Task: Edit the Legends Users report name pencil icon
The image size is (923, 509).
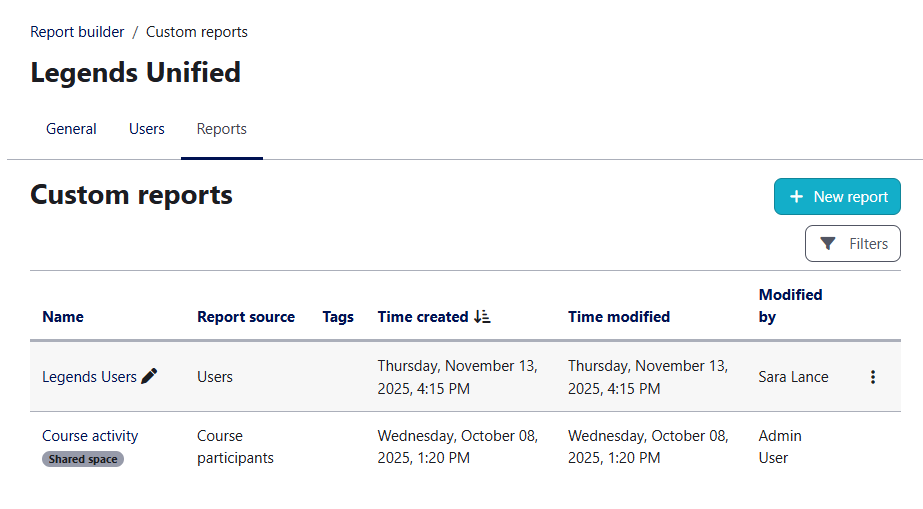Action: pos(150,376)
